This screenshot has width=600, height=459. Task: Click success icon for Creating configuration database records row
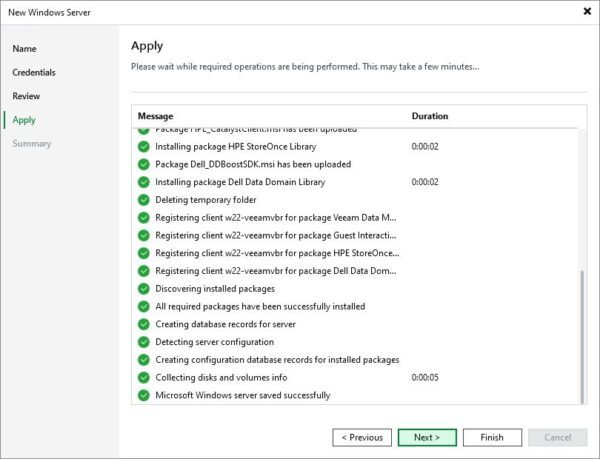click(x=143, y=360)
